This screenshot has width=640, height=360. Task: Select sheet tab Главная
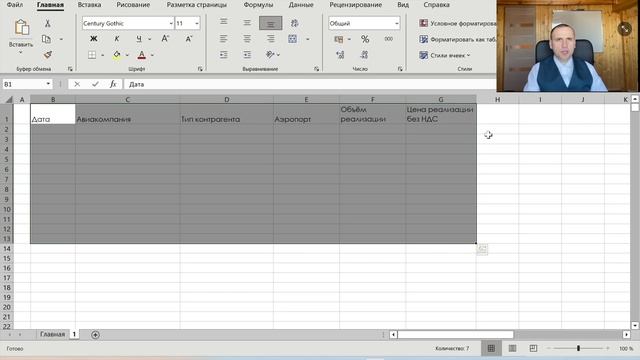click(52, 334)
